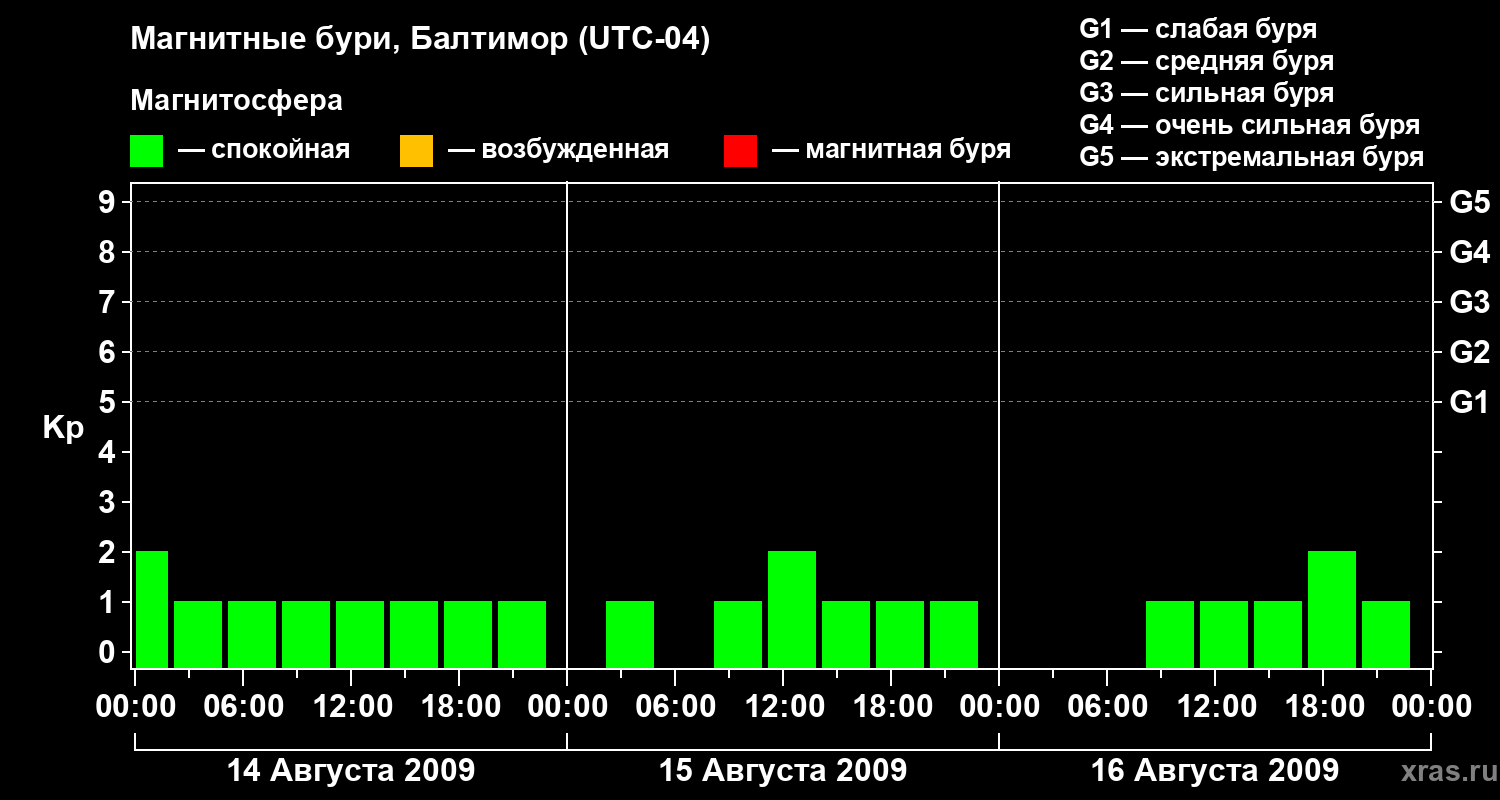The width and height of the screenshot is (1500, 800).
Task: Click the '15 Августа 2009' date label
Action: click(783, 771)
